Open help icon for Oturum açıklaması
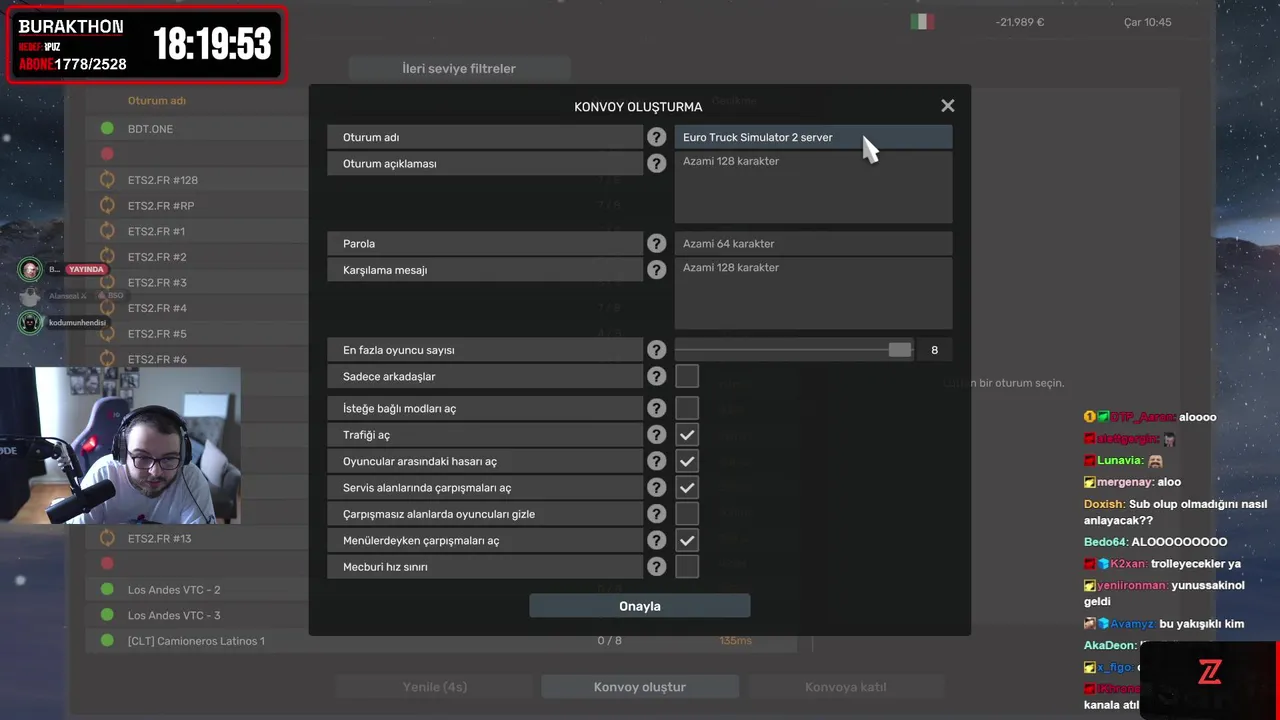 656,163
